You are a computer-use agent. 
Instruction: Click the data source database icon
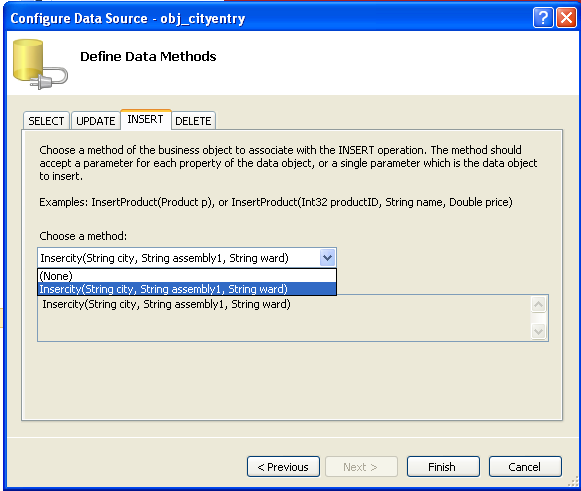point(40,64)
